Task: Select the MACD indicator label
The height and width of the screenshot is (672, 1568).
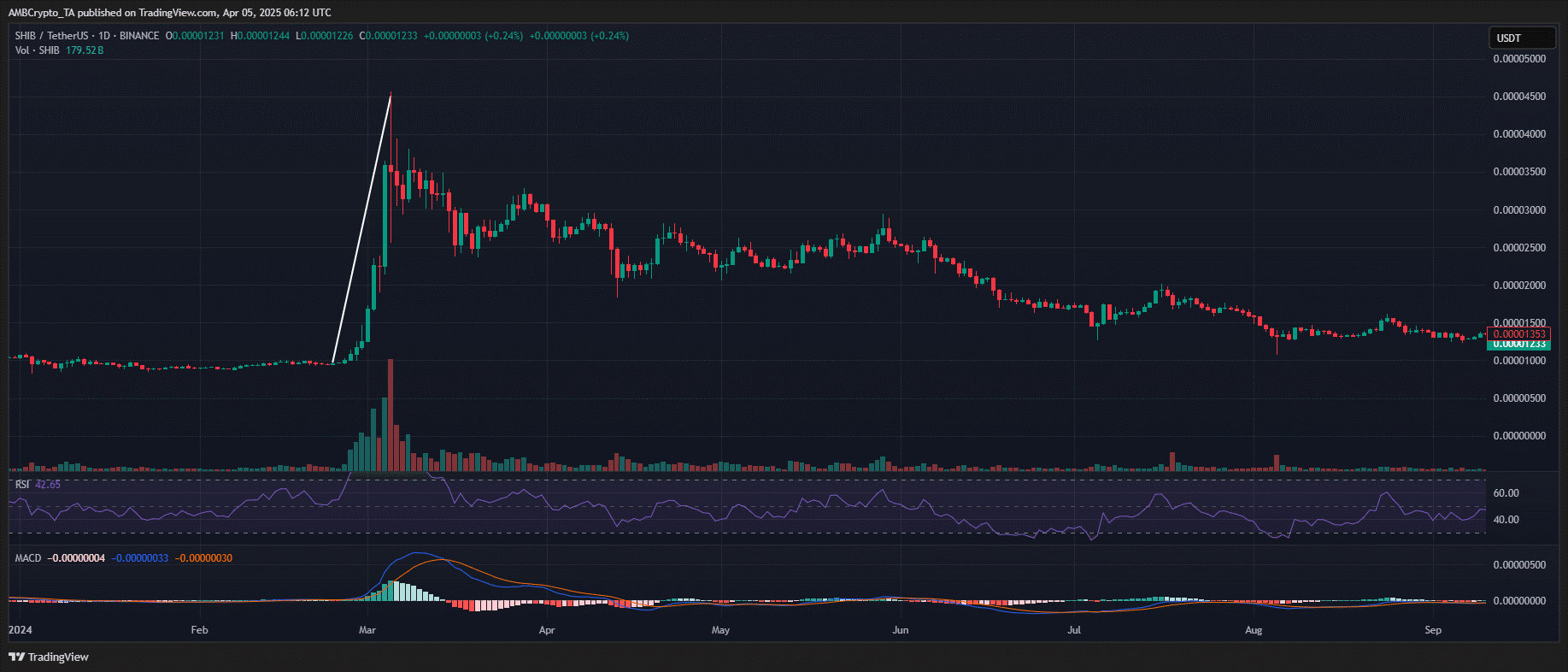Action: [28, 558]
